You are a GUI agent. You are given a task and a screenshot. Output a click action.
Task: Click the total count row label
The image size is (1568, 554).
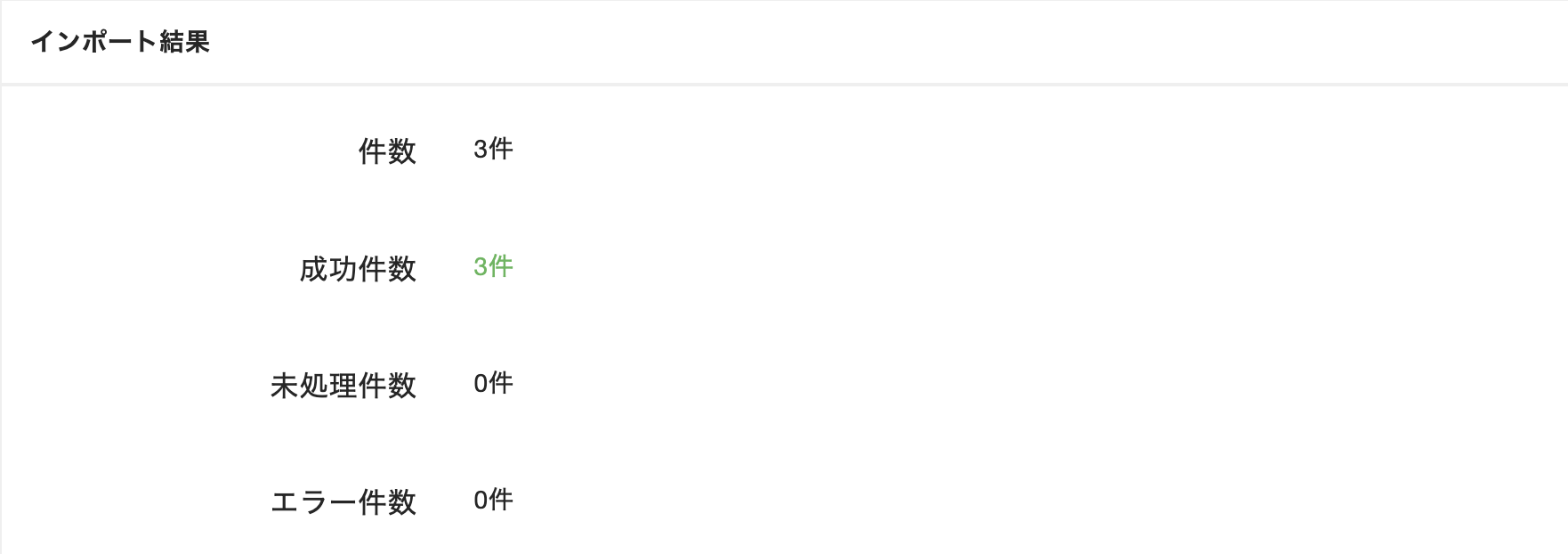387,151
